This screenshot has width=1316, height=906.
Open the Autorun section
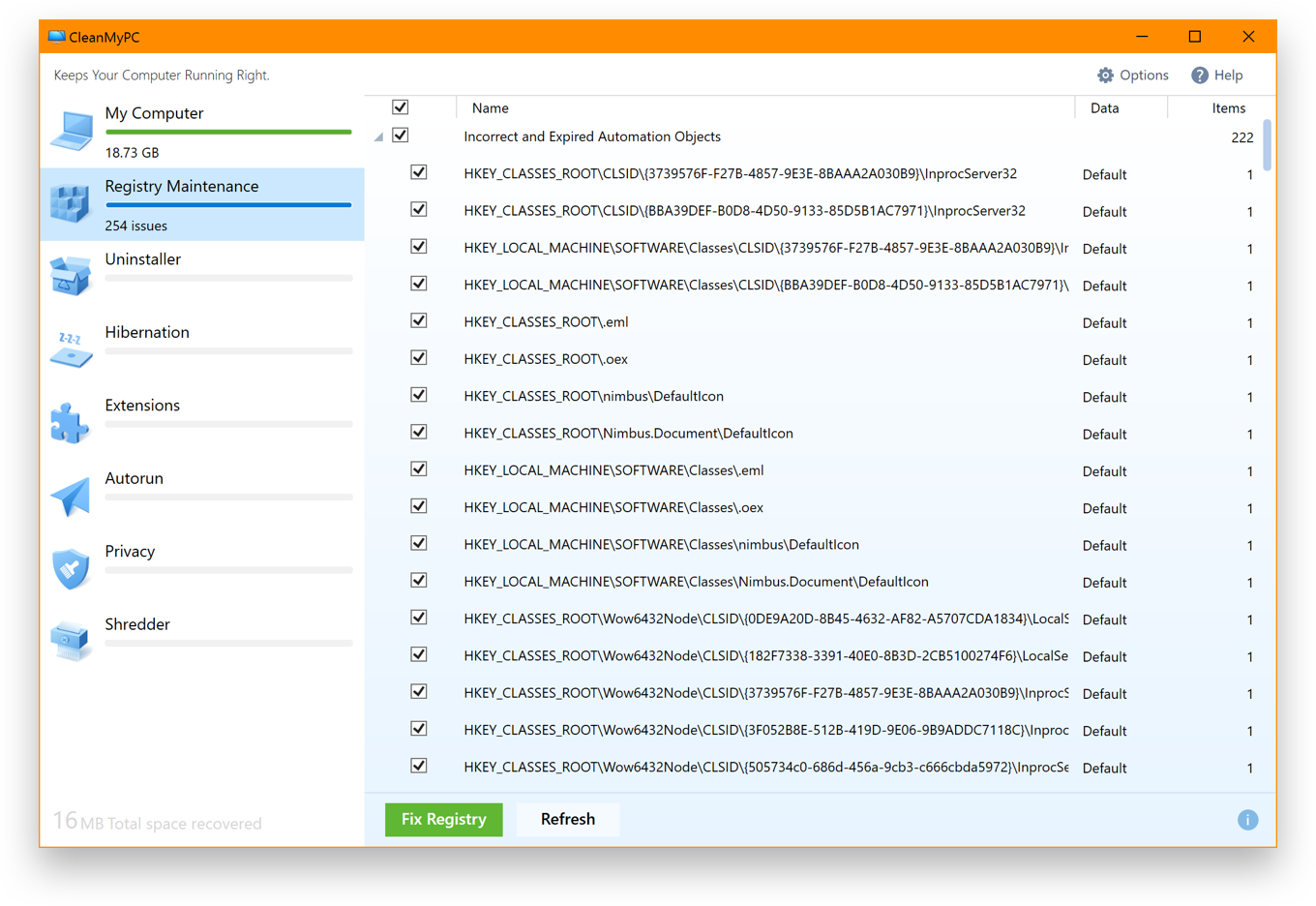[201, 497]
